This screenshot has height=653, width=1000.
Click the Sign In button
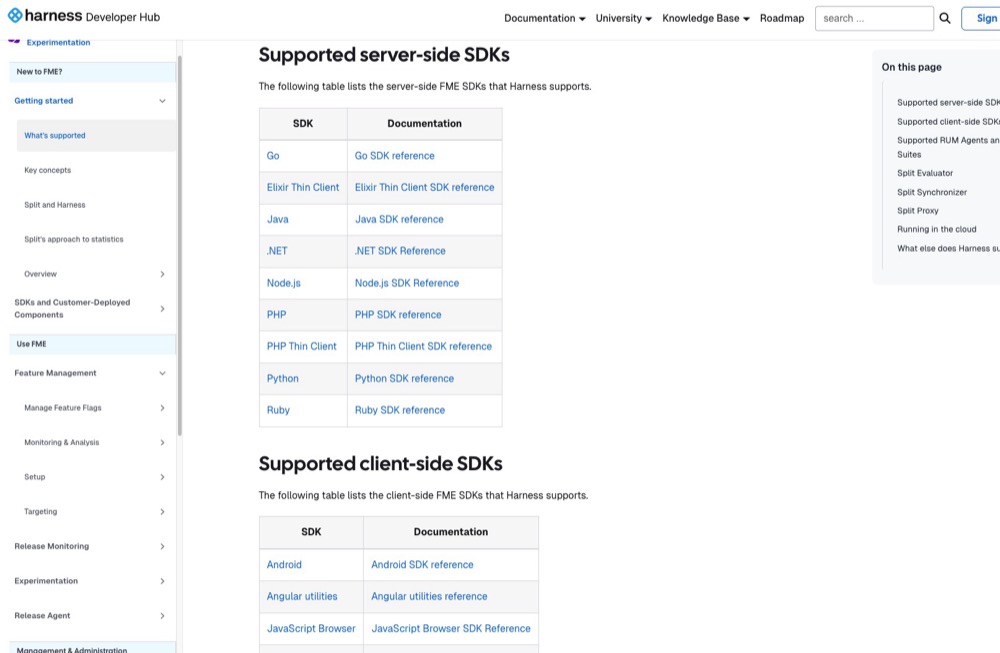(x=985, y=17)
